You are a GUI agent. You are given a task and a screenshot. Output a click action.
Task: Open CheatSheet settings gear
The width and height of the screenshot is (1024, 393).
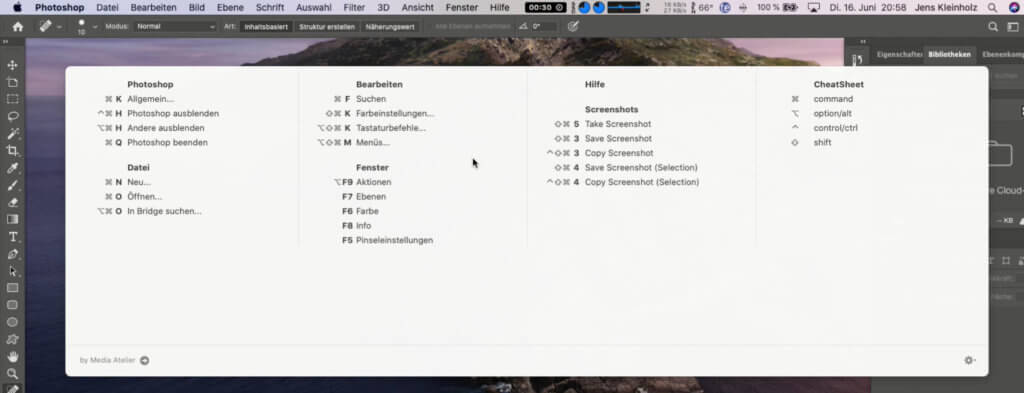pos(970,360)
